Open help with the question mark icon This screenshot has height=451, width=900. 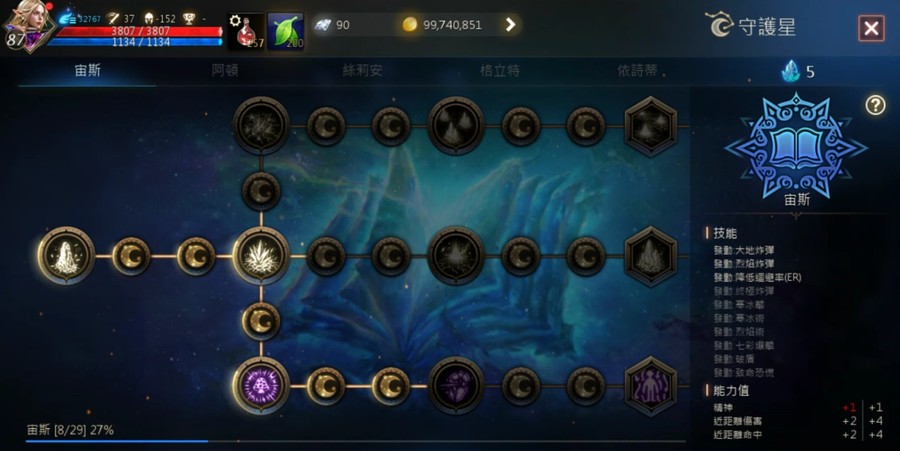[x=875, y=104]
